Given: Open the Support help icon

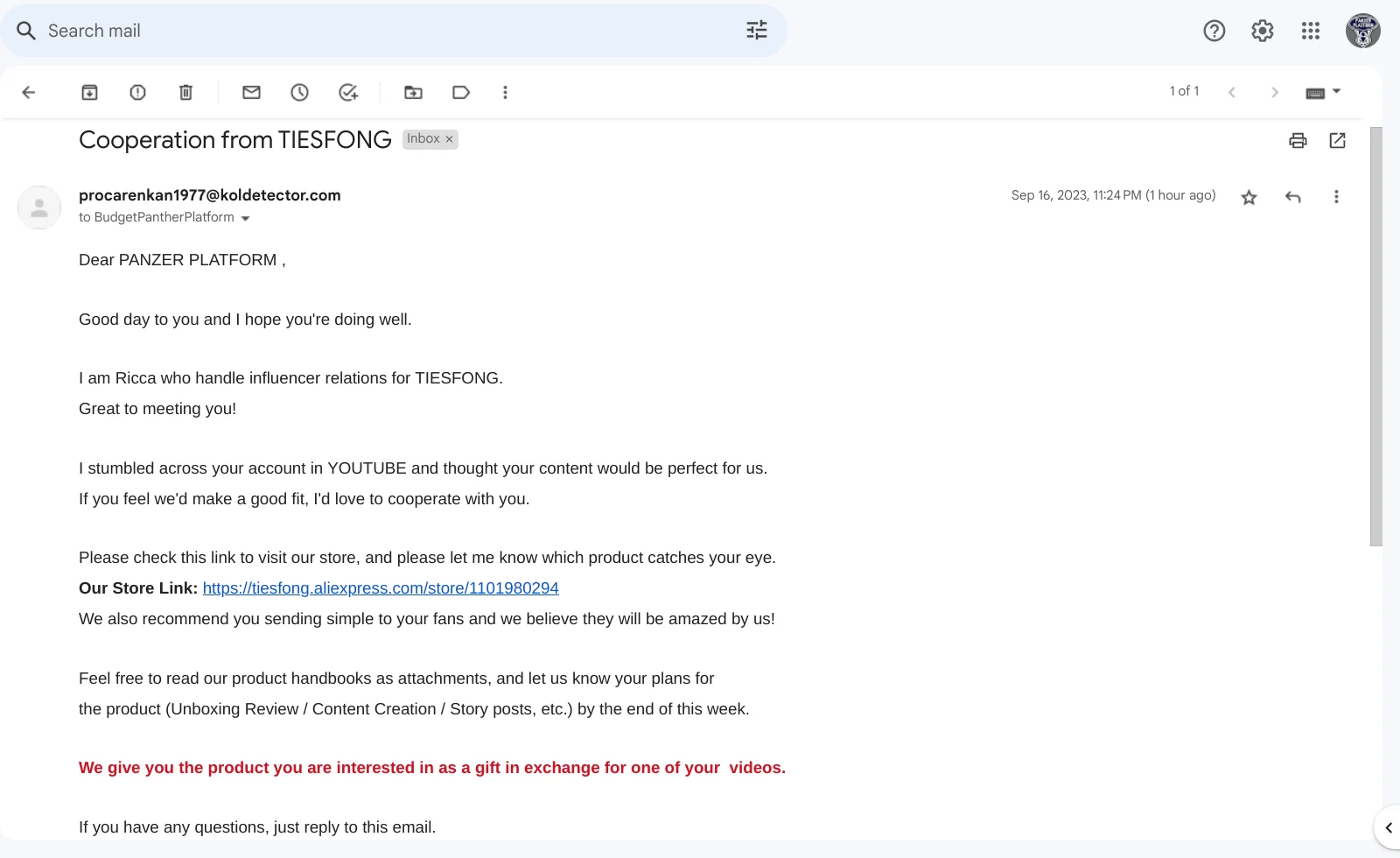Looking at the screenshot, I should click(1214, 31).
